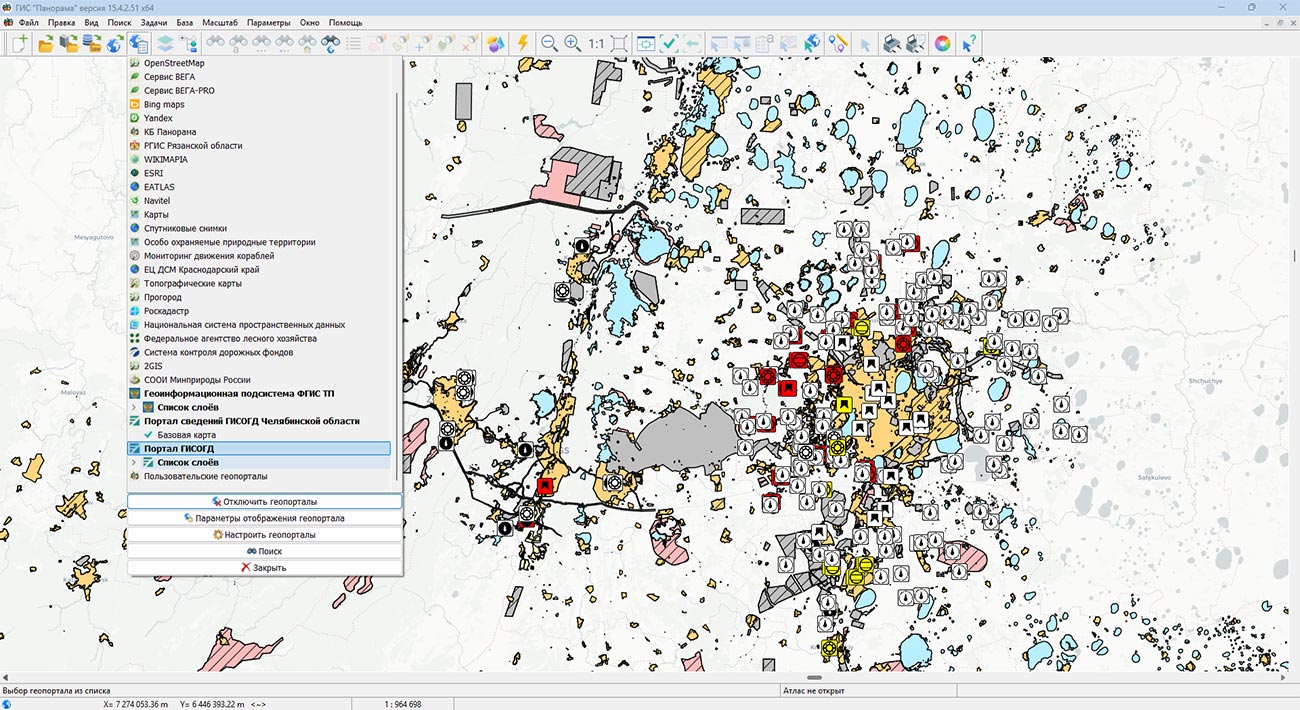Click the Настроить геопорталы button
The width and height of the screenshot is (1300, 710).
tap(264, 535)
